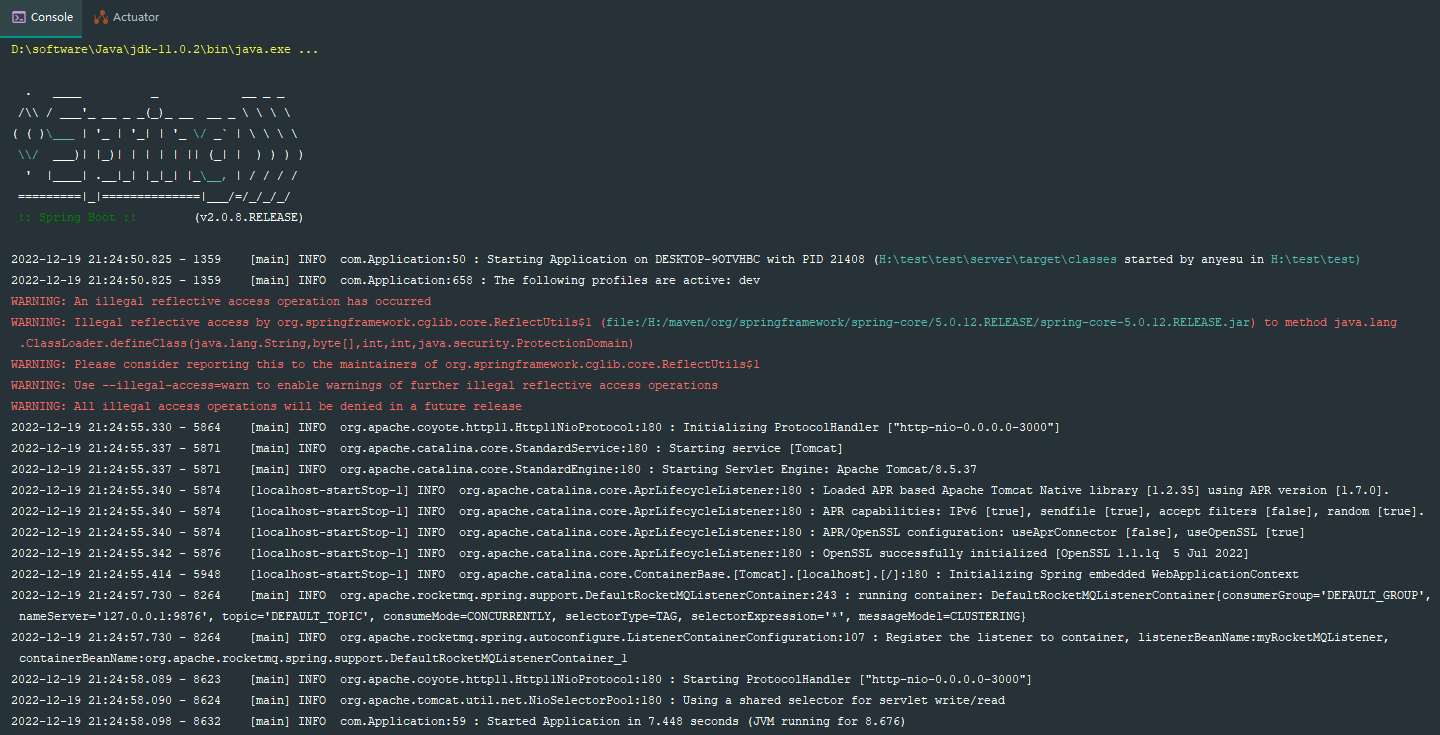Click the '.ClassLoader.defineClass(java.lang.String,byte[]...' continuation line
This screenshot has width=1440, height=735.
point(326,343)
